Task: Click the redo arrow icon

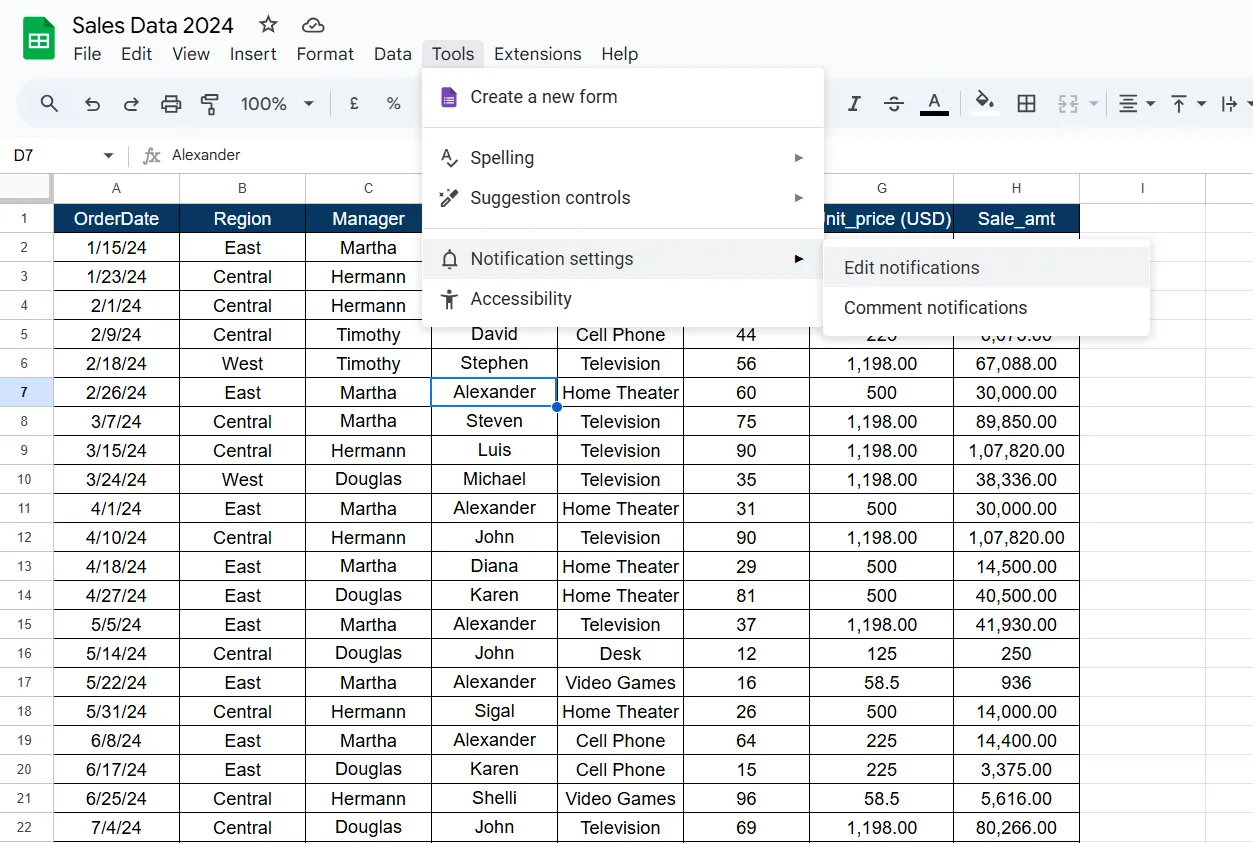Action: click(x=131, y=104)
